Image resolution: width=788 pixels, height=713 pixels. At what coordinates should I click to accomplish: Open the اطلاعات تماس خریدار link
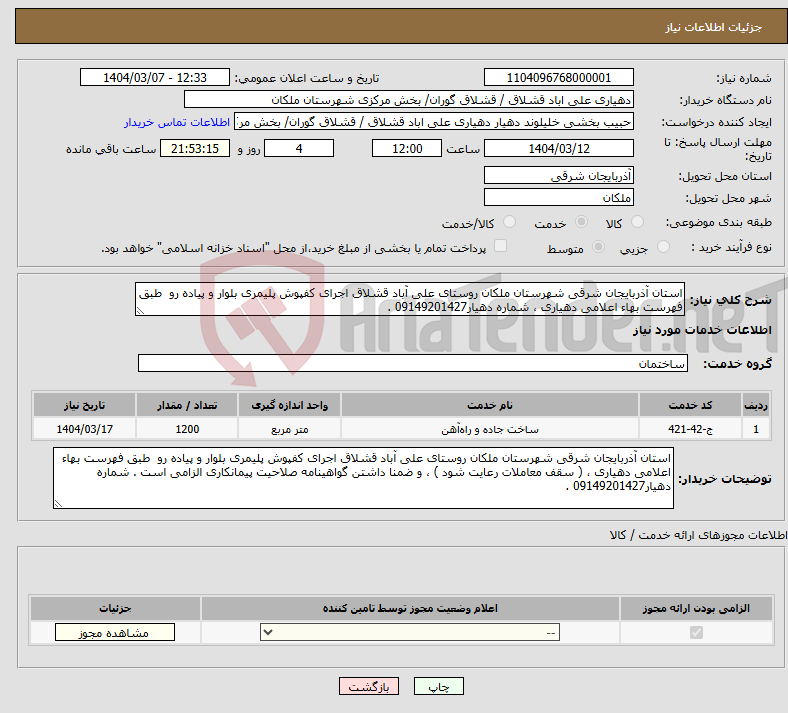(177, 122)
